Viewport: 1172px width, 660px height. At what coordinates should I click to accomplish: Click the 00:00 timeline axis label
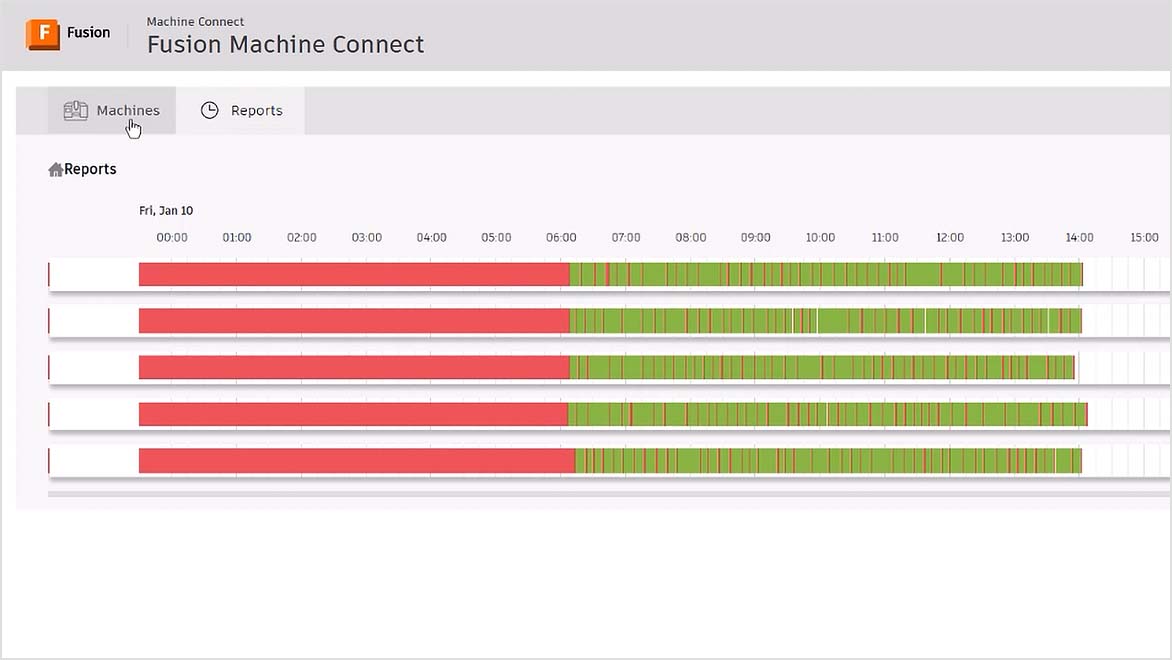pyautogui.click(x=170, y=237)
